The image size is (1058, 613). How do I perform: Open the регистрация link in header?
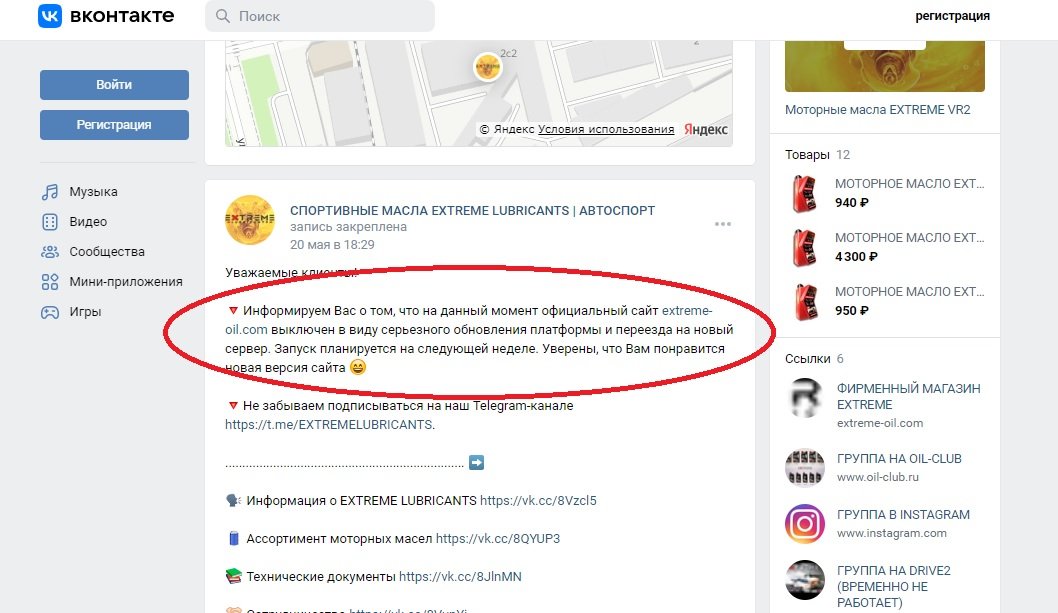tap(952, 16)
